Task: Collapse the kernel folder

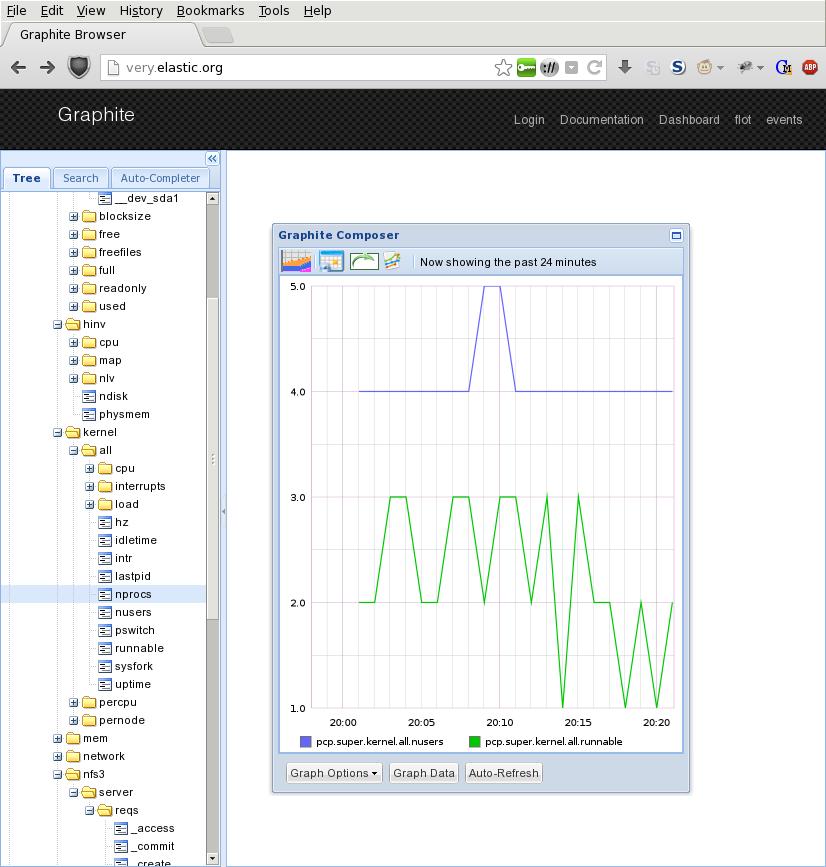Action: [x=57, y=432]
